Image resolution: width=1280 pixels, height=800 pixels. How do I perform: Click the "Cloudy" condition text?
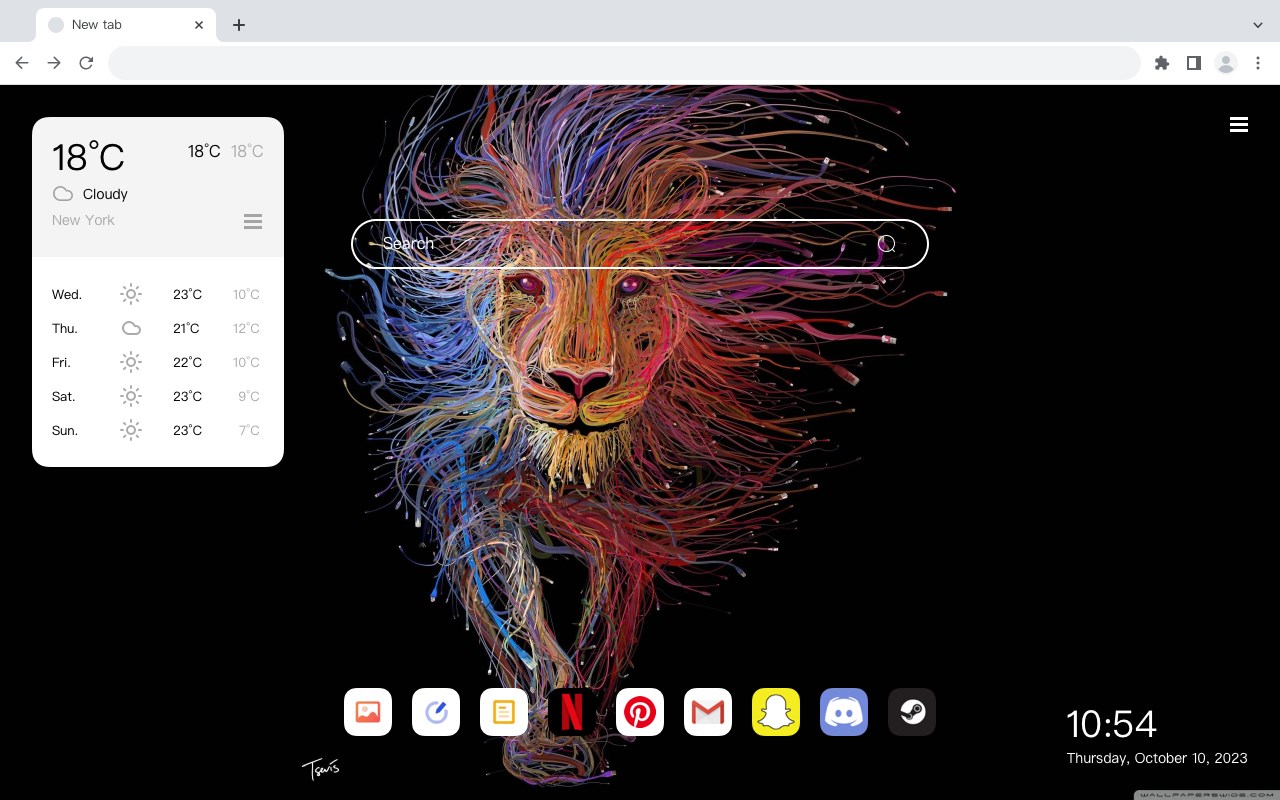coord(105,194)
